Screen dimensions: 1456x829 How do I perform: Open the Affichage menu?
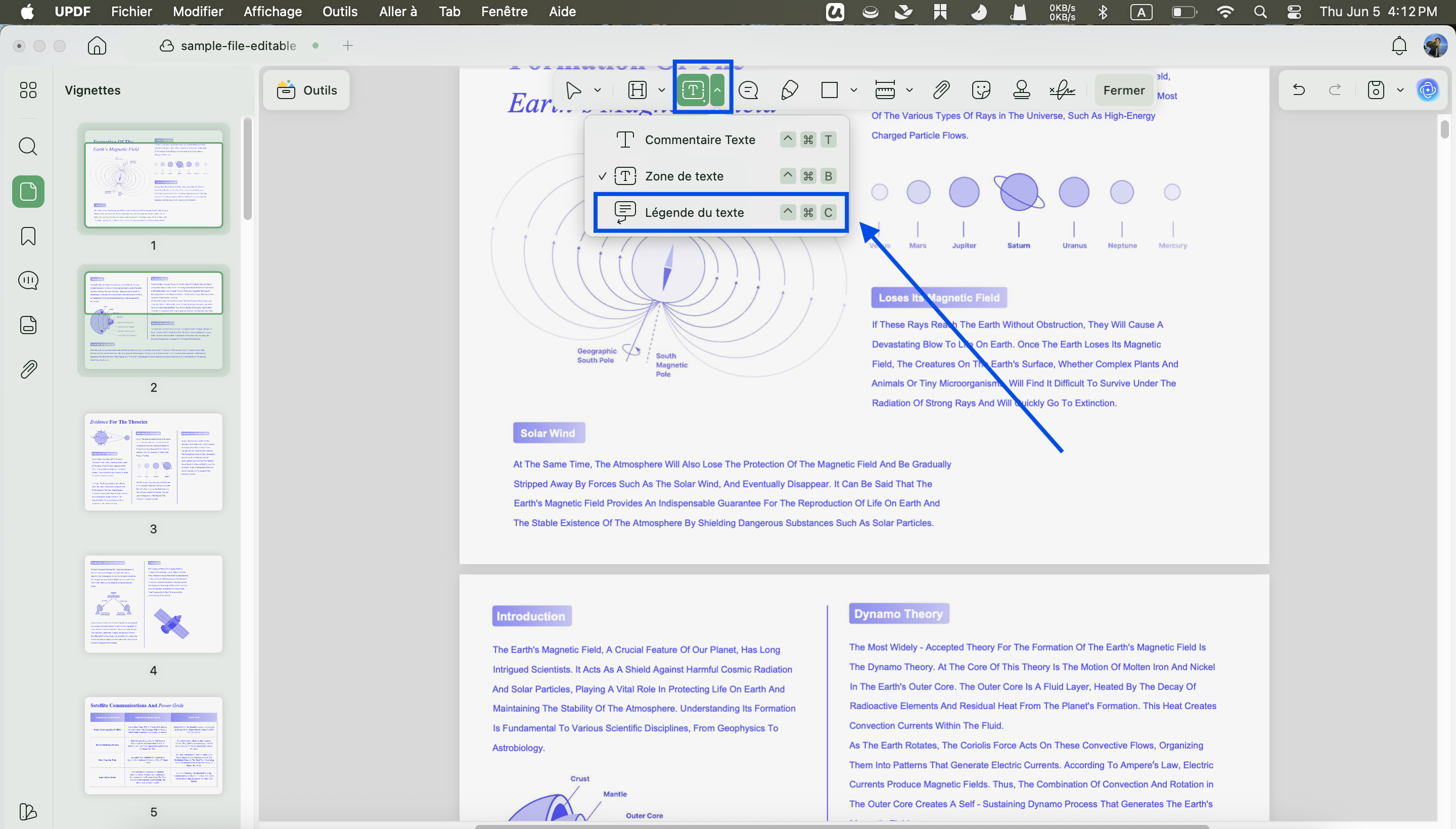[273, 12]
